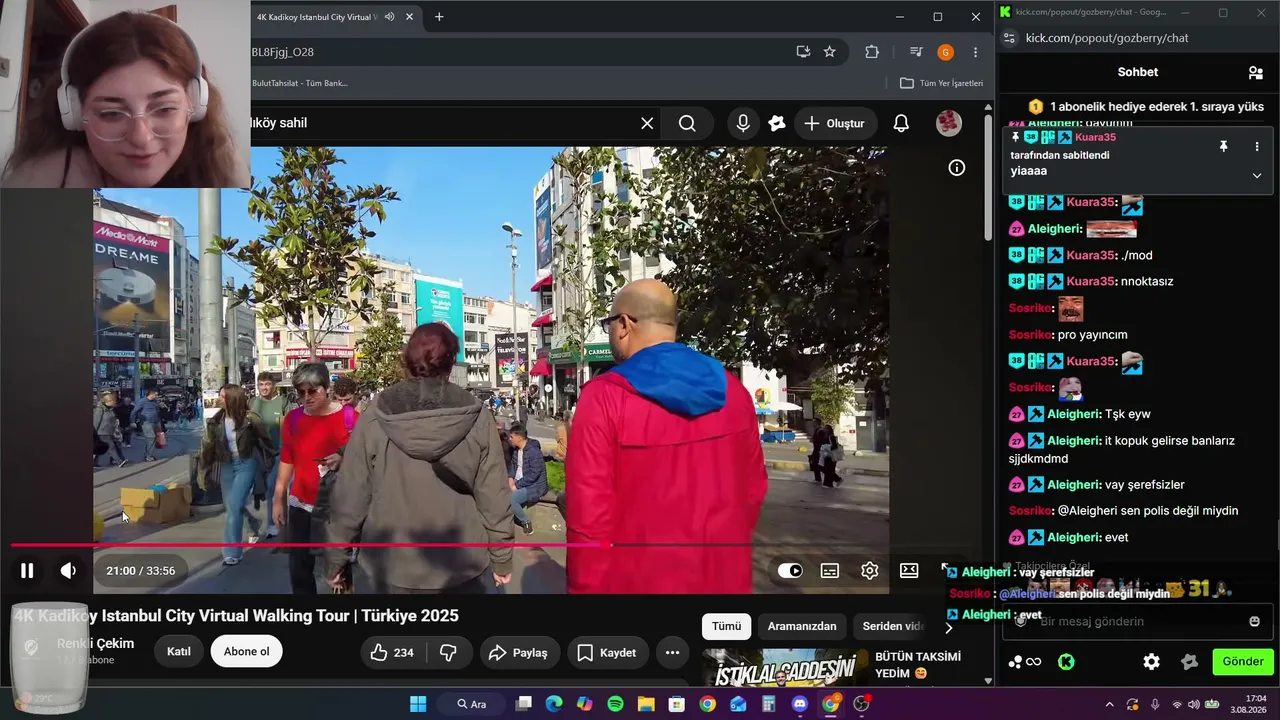Screen dimensions: 1280x720
Task: Open a new Chrome tab
Action: [x=439, y=17]
